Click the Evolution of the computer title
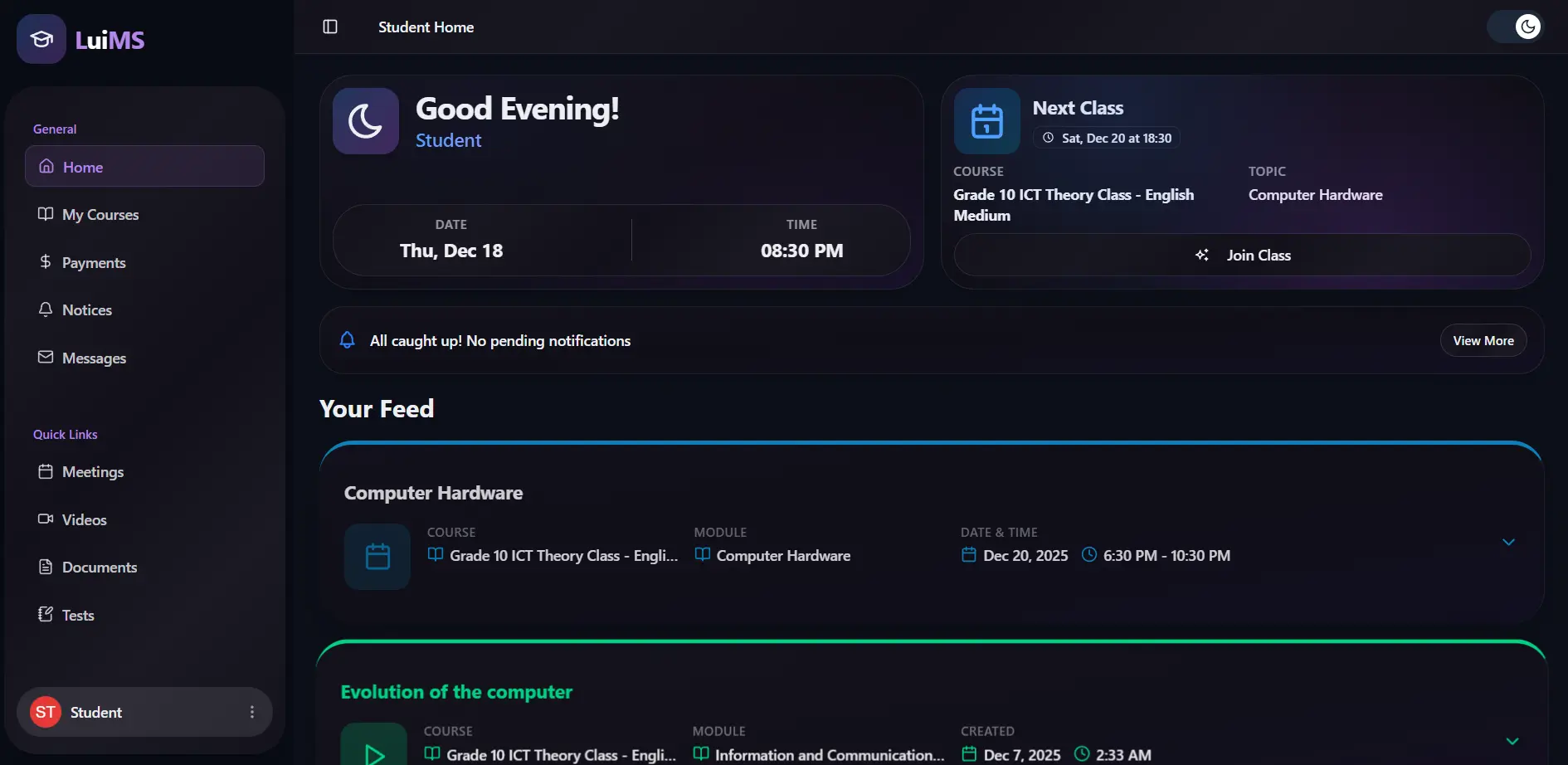 456,692
